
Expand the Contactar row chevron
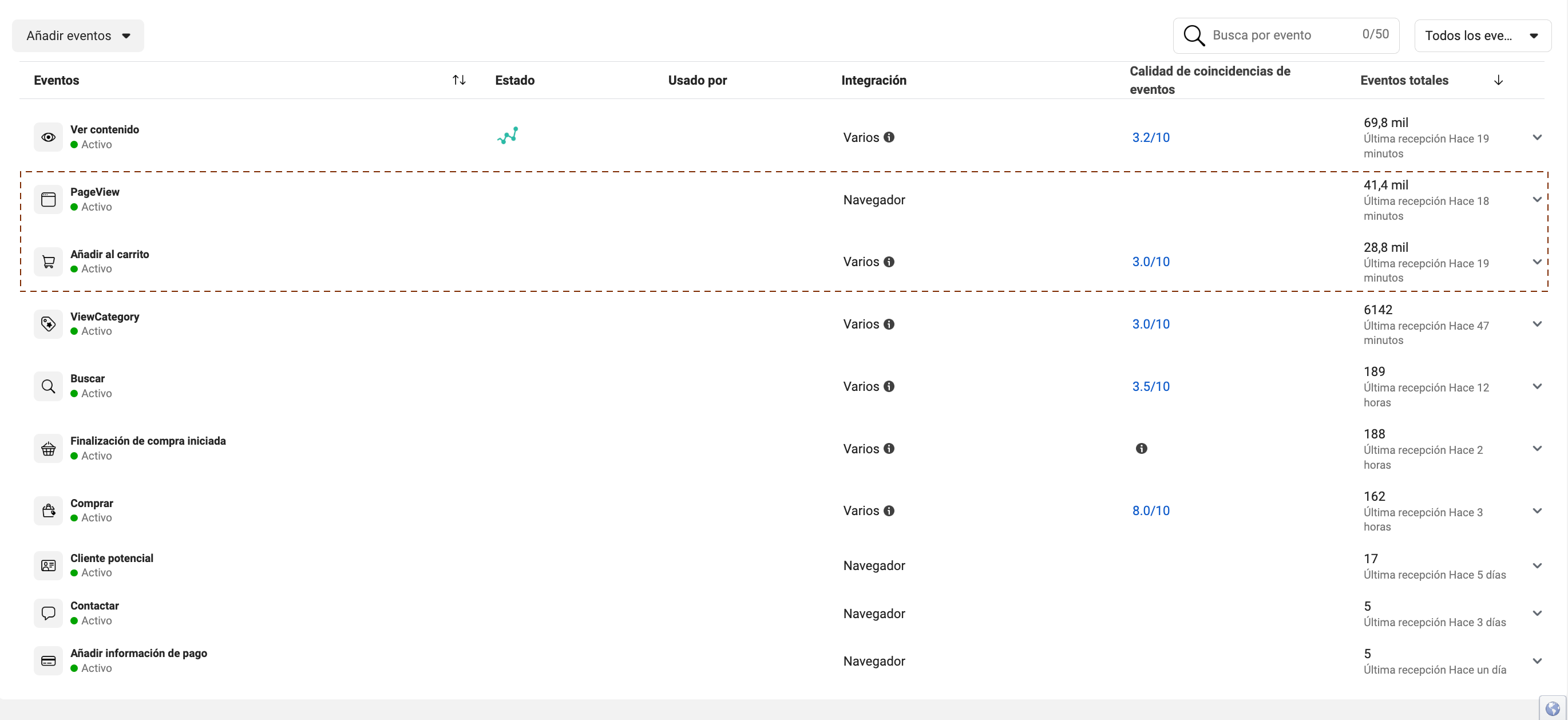click(1537, 614)
